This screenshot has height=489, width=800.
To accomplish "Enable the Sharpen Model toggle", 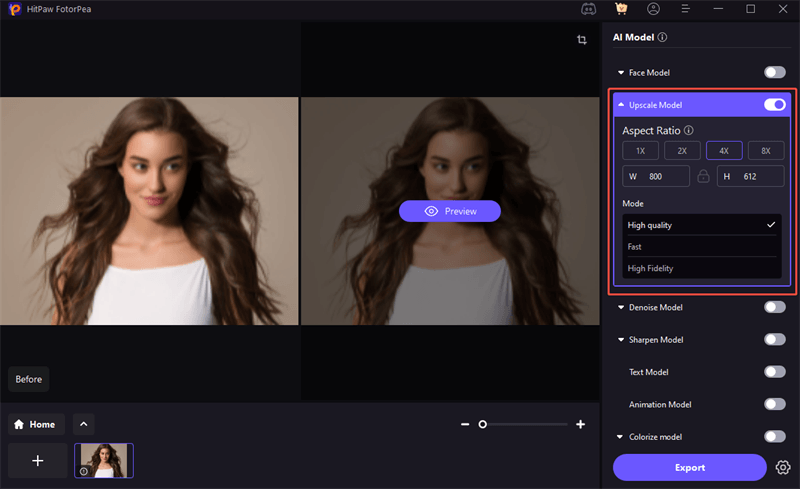I will tap(774, 339).
